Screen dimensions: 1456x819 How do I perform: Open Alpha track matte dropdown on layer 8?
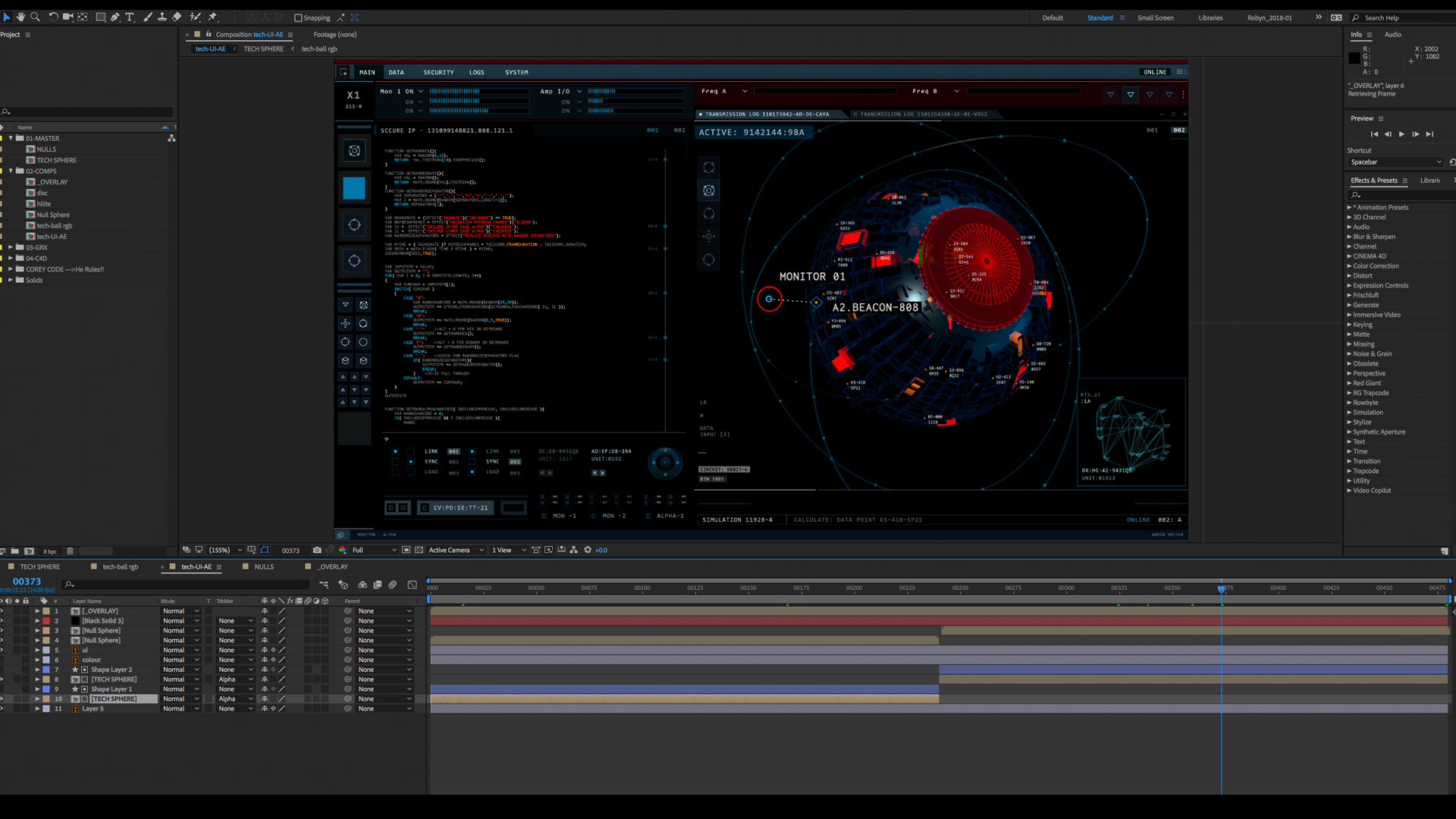tap(236, 679)
